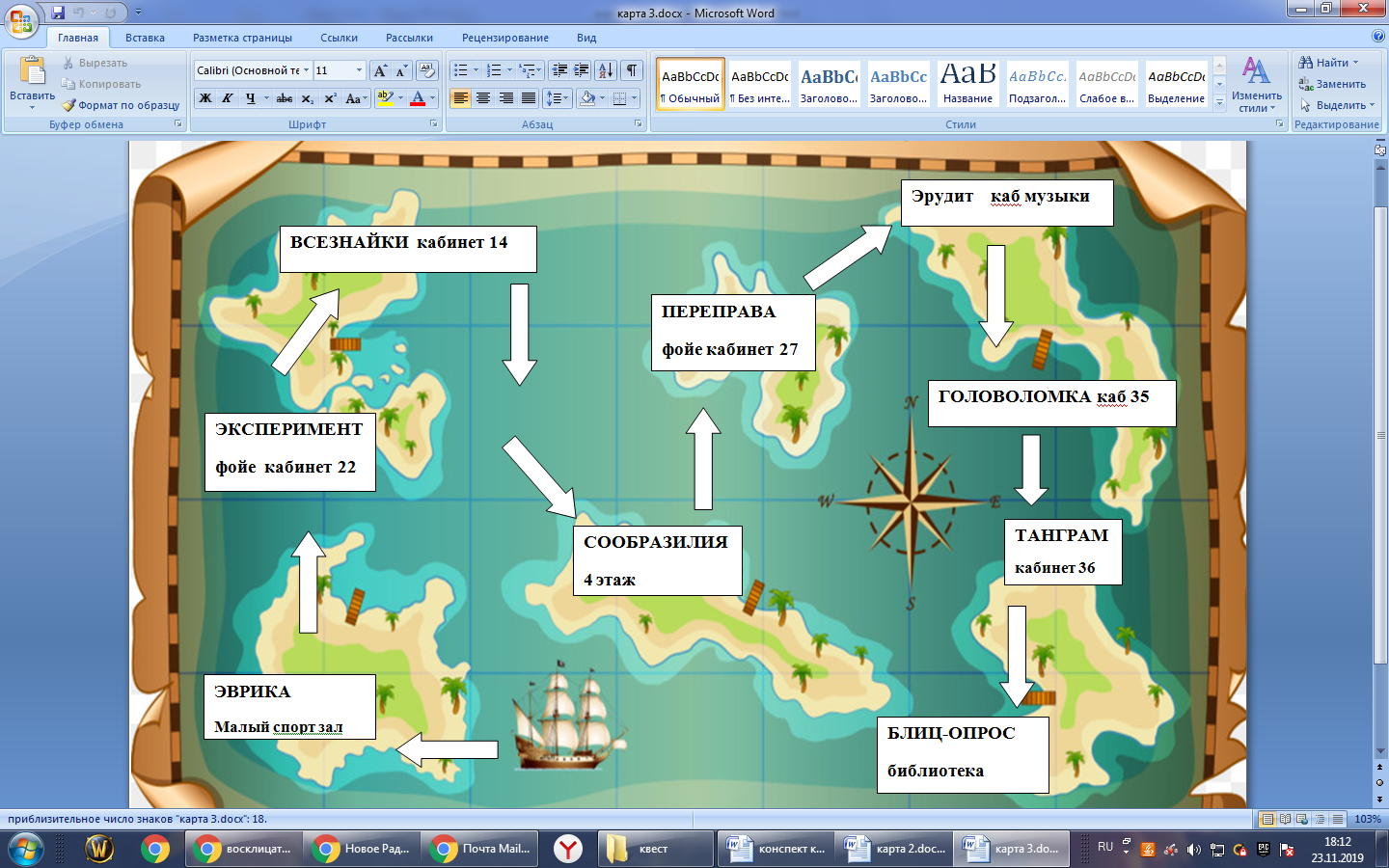1389x868 pixels.
Task: Click the Clear Formatting eraser icon
Action: point(427,70)
